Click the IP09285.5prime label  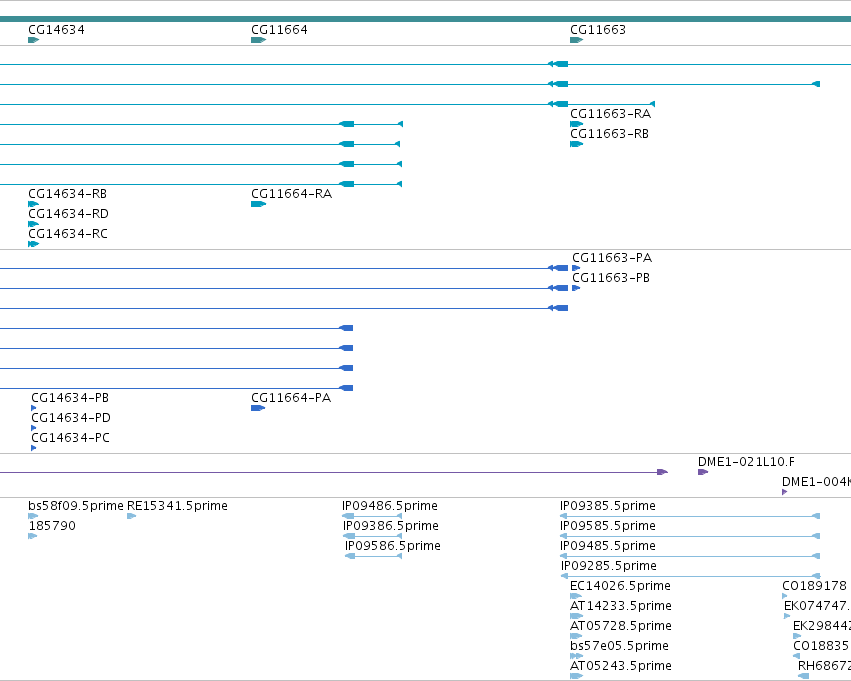coord(609,566)
